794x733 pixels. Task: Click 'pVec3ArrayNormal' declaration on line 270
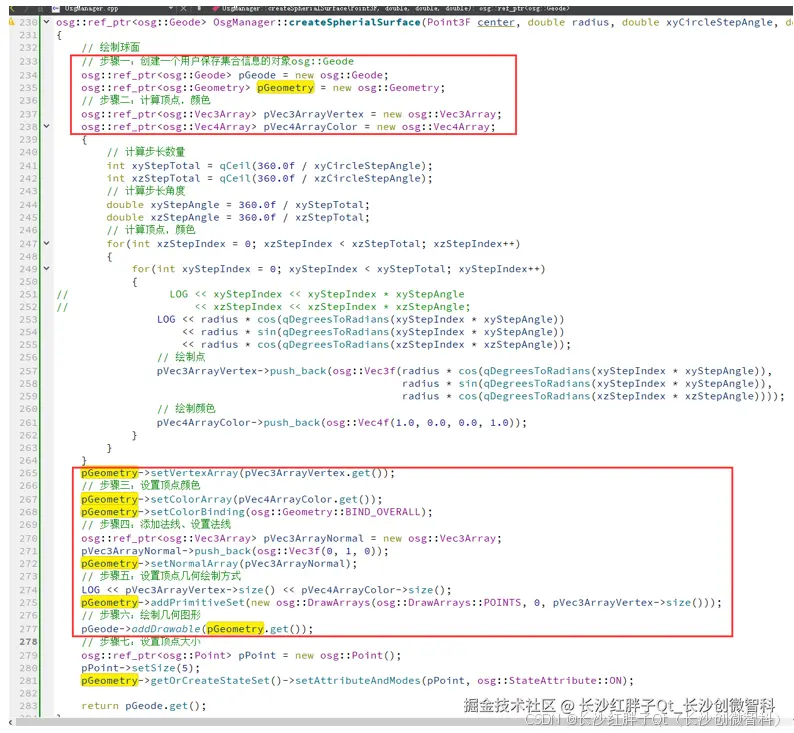pos(313,538)
